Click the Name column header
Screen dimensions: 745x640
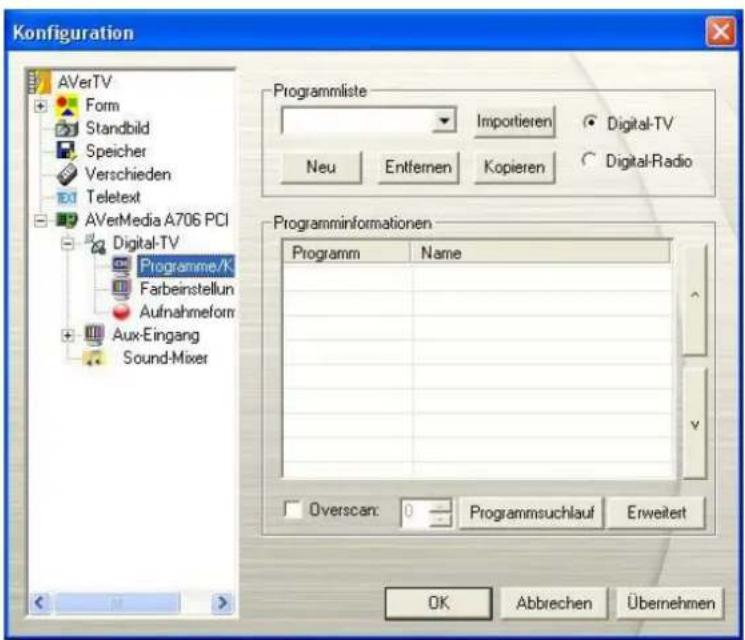[x=540, y=253]
